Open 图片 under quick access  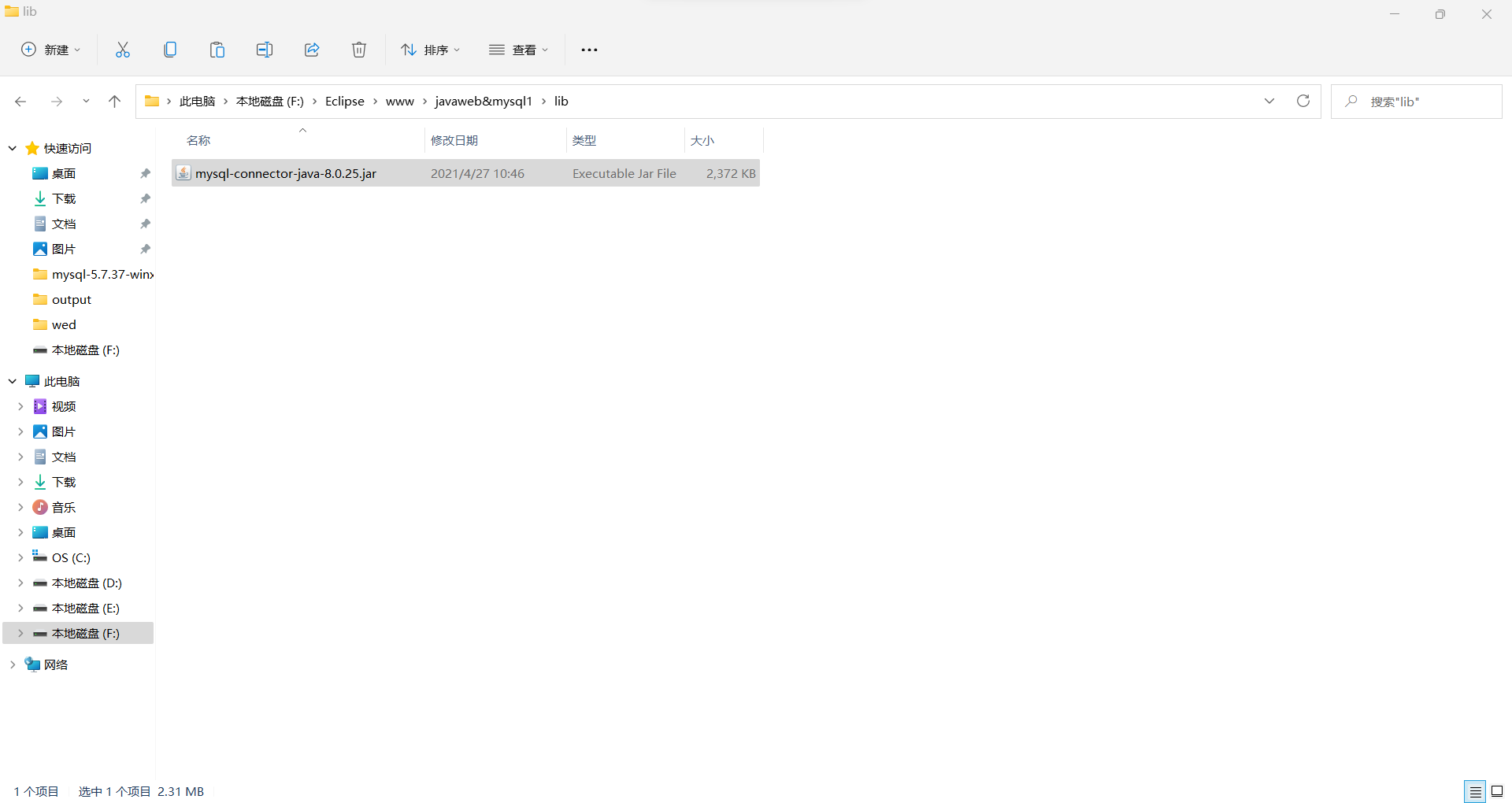pyautogui.click(x=64, y=249)
